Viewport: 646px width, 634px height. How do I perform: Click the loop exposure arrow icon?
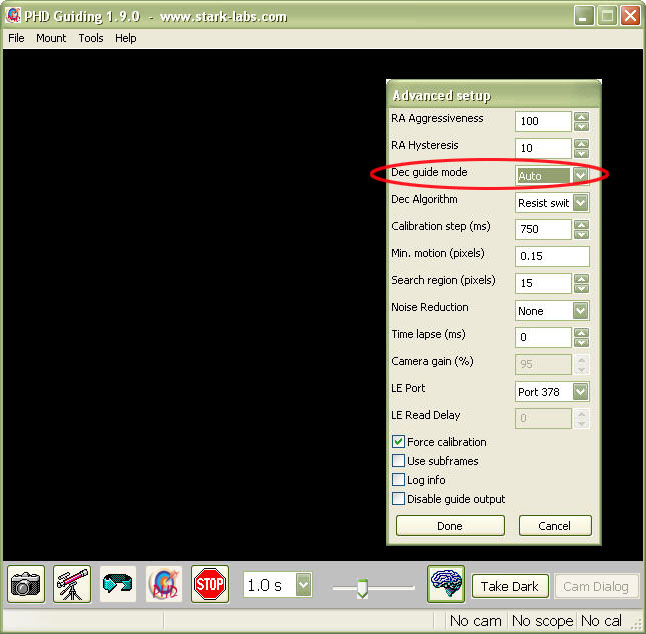click(118, 584)
